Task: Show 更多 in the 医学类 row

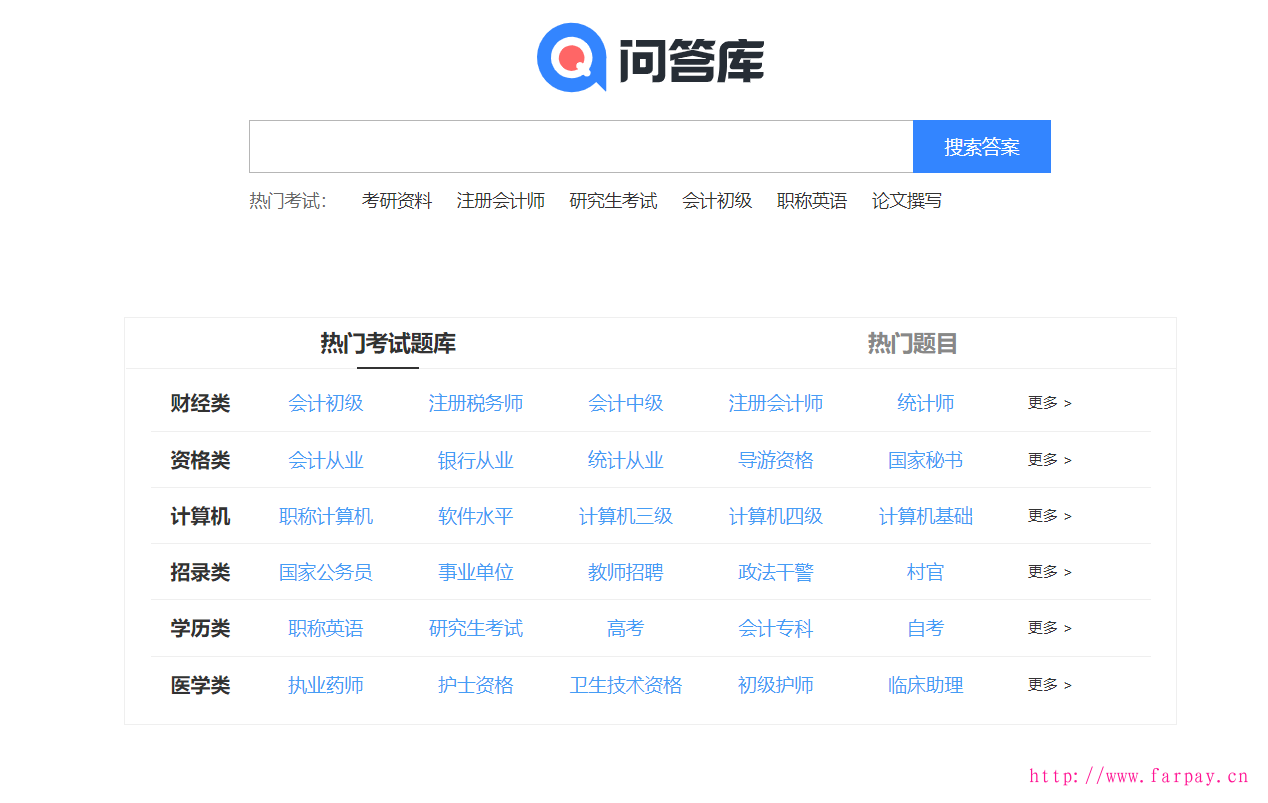Action: [x=1049, y=685]
